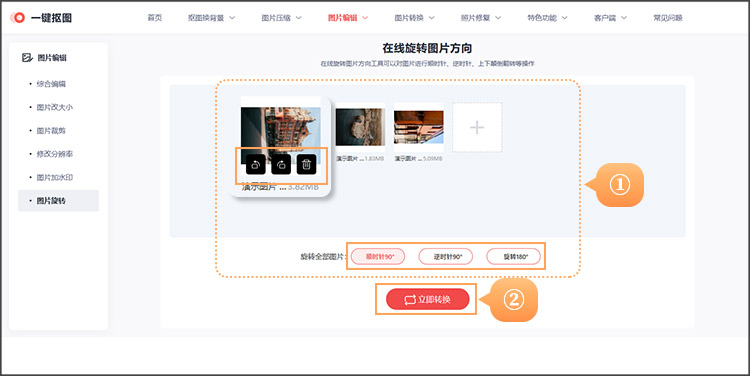Image resolution: width=750 pixels, height=376 pixels.
Task: Click the rotate icon adjacent to the trash icon
Action: point(281,165)
